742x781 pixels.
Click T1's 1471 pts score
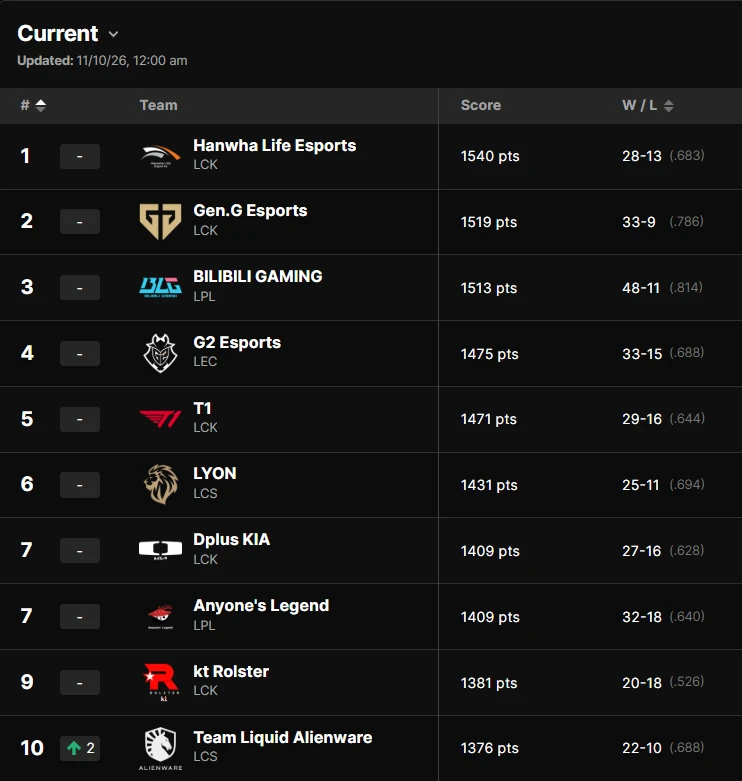point(489,419)
